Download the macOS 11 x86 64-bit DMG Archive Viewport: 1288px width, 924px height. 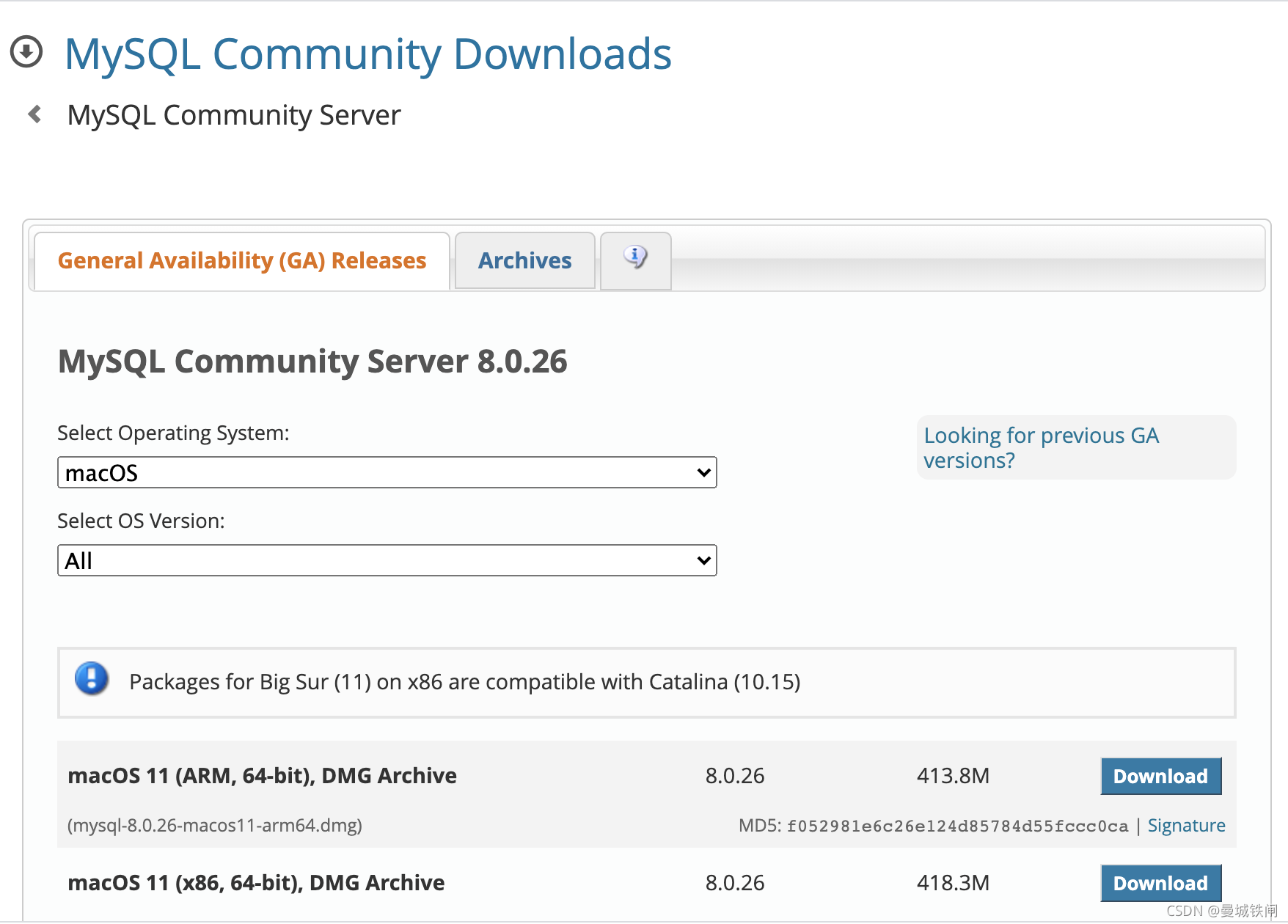[x=1160, y=883]
